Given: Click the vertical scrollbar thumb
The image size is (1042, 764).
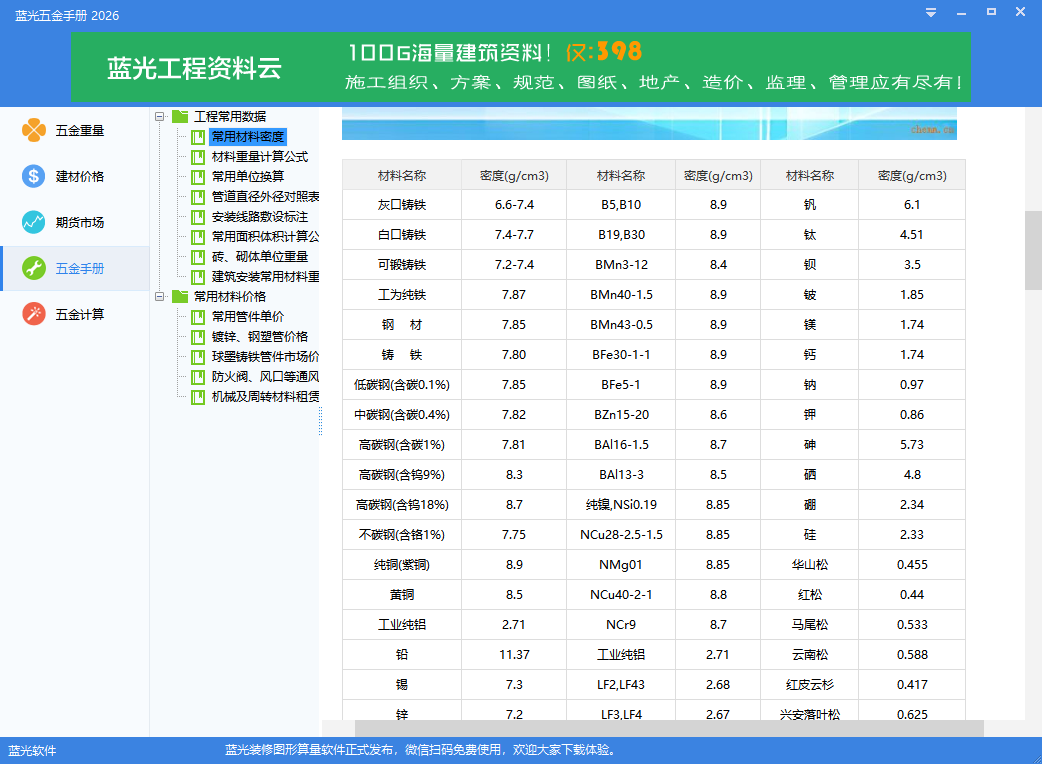Looking at the screenshot, I should [1033, 250].
